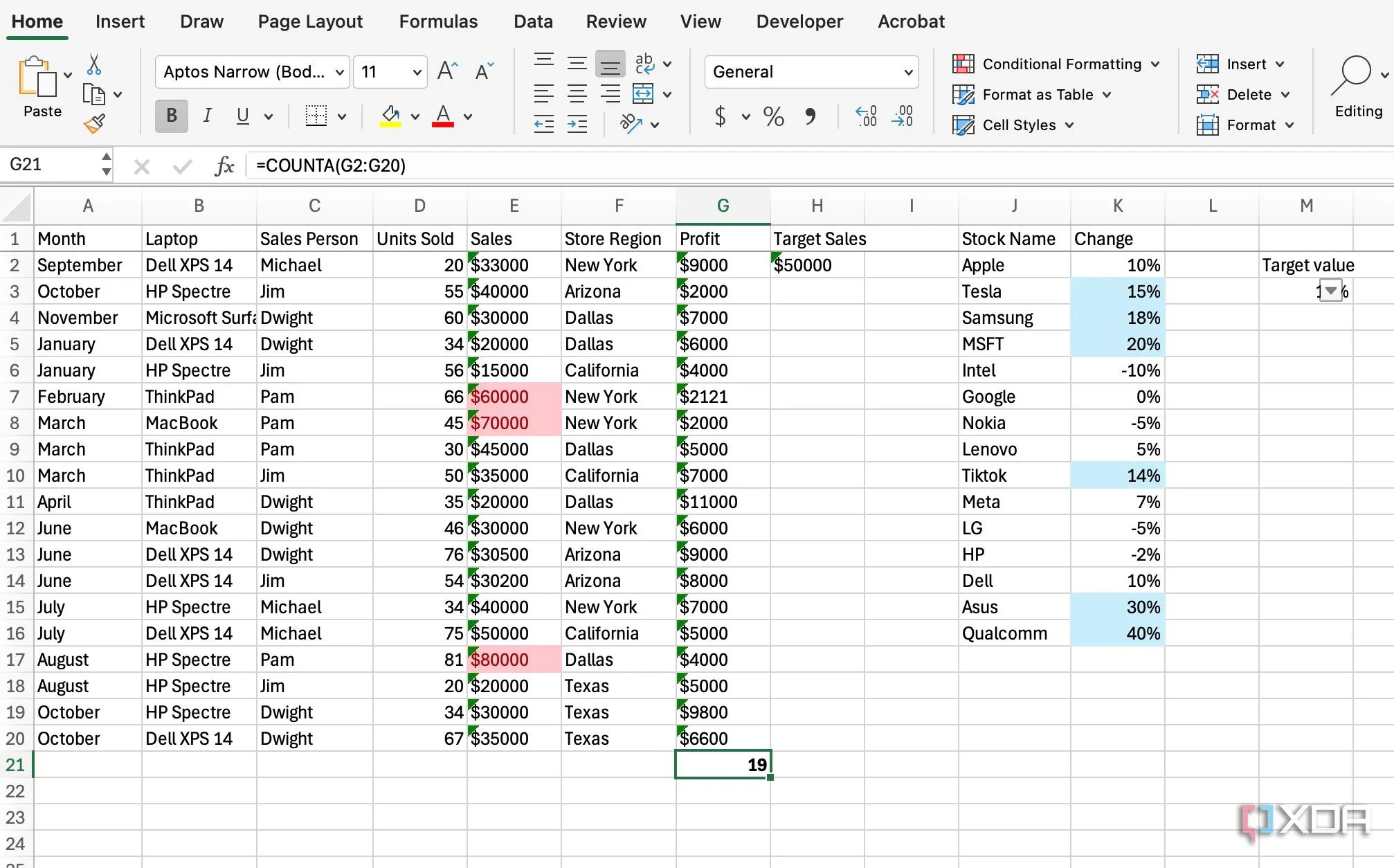The width and height of the screenshot is (1394, 868).
Task: Click the Percent Style icon
Action: coord(773,116)
